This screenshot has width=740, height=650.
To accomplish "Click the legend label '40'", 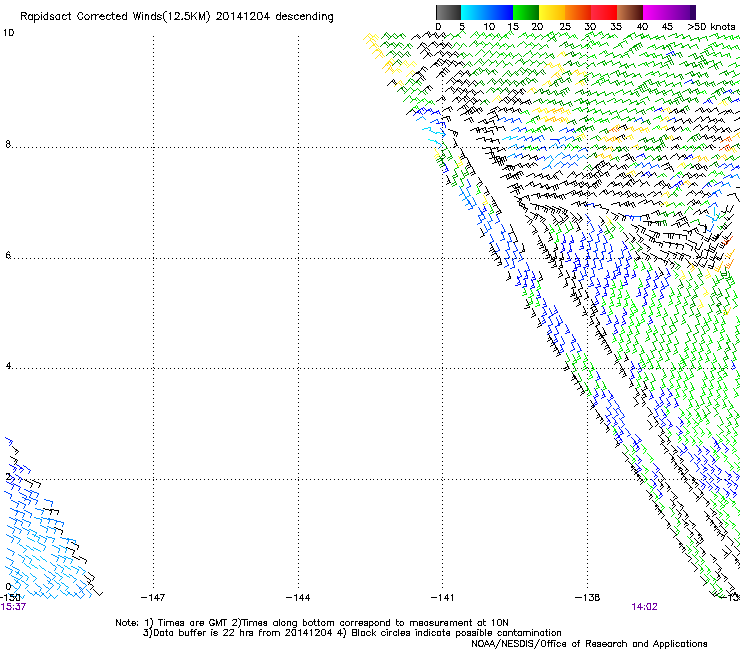I will (642, 27).
